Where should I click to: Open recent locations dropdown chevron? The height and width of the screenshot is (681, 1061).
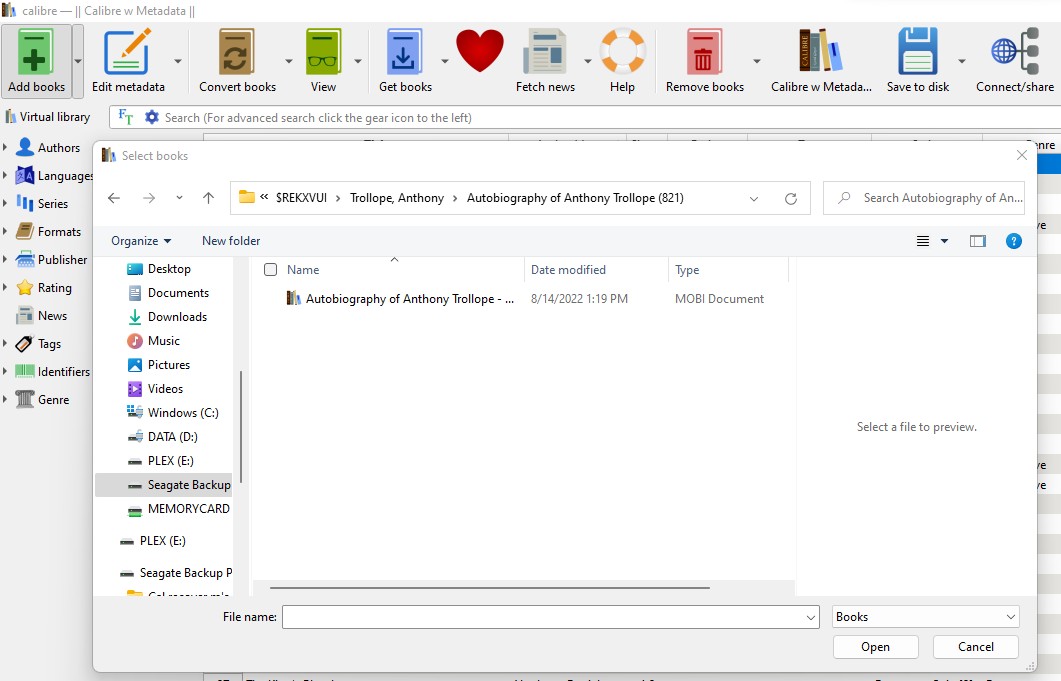point(179,198)
